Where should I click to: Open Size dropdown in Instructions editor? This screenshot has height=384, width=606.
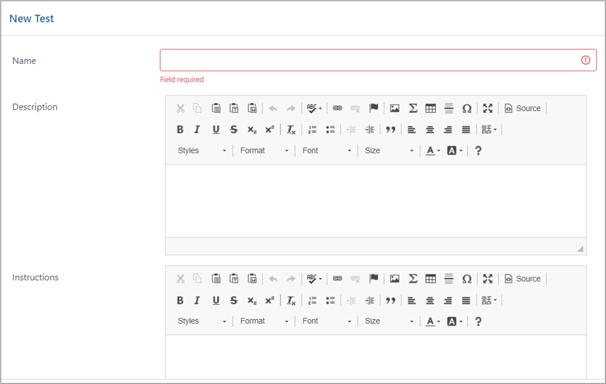point(389,321)
